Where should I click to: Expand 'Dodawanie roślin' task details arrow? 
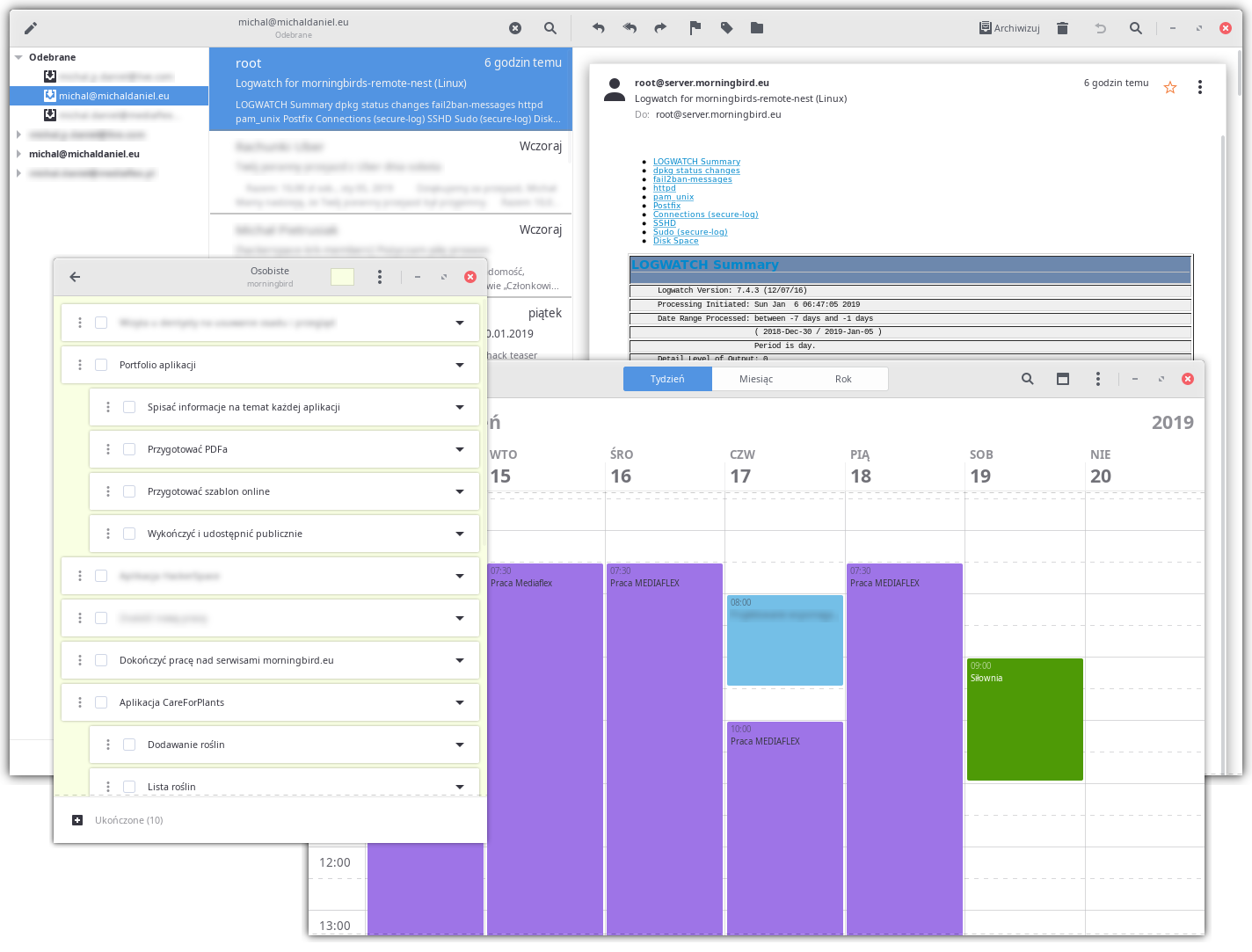click(460, 745)
